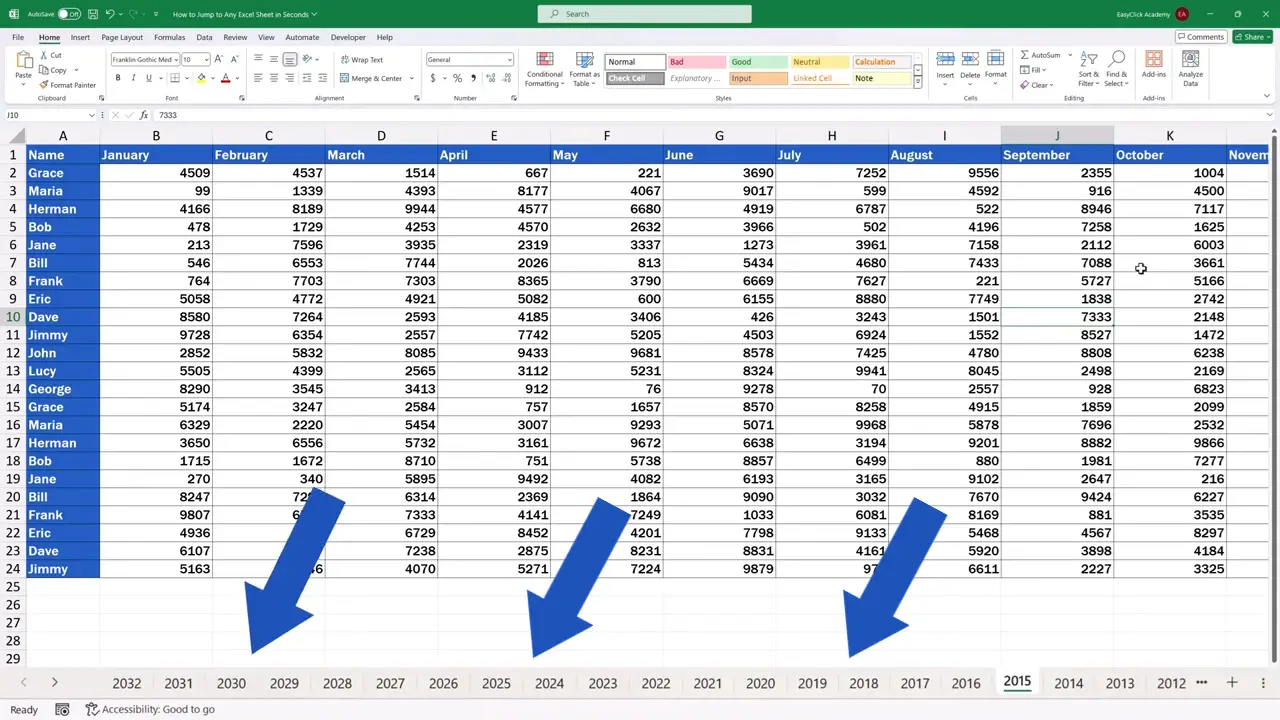The width and height of the screenshot is (1280, 720).
Task: Open the 2024 sheet tab
Action: [549, 683]
